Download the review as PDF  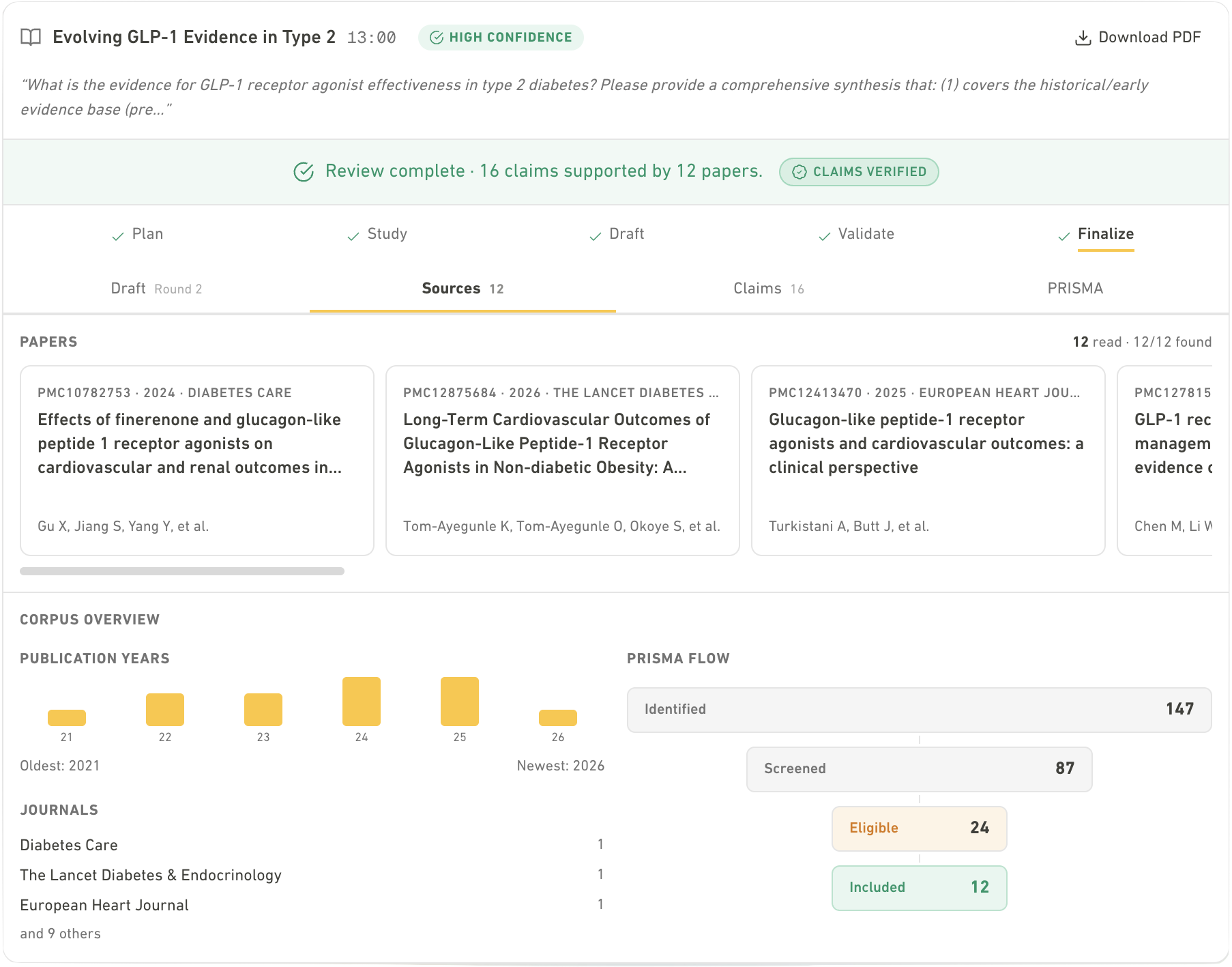pos(1137,38)
